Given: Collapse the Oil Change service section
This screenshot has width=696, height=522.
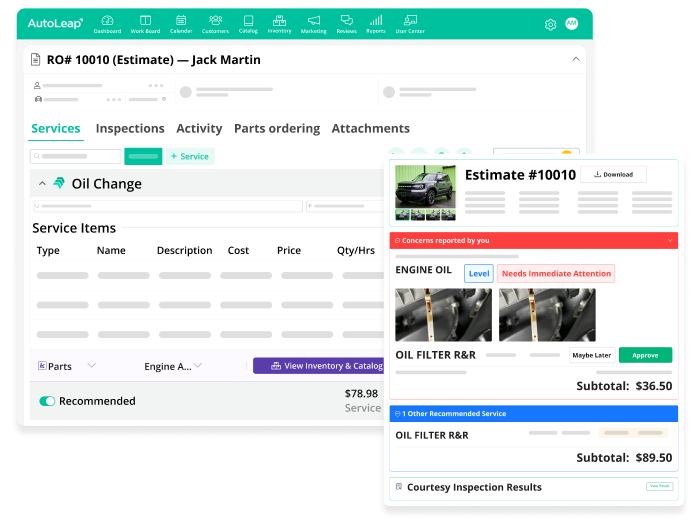Looking at the screenshot, I should coord(42,183).
